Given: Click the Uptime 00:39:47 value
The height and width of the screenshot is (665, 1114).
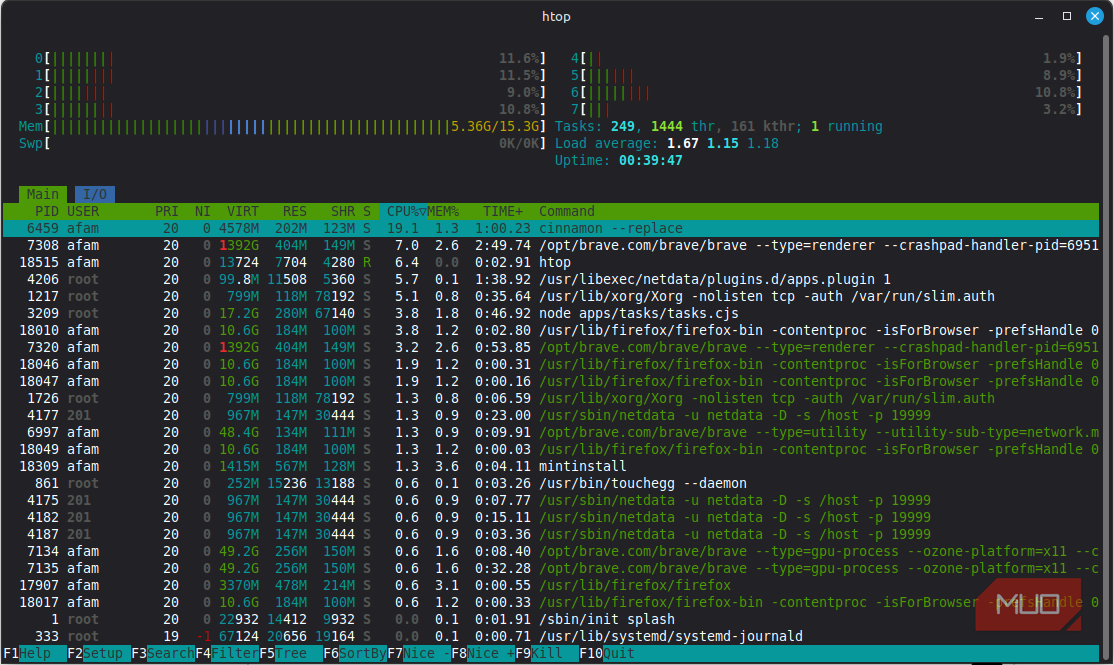Looking at the screenshot, I should (650, 161).
